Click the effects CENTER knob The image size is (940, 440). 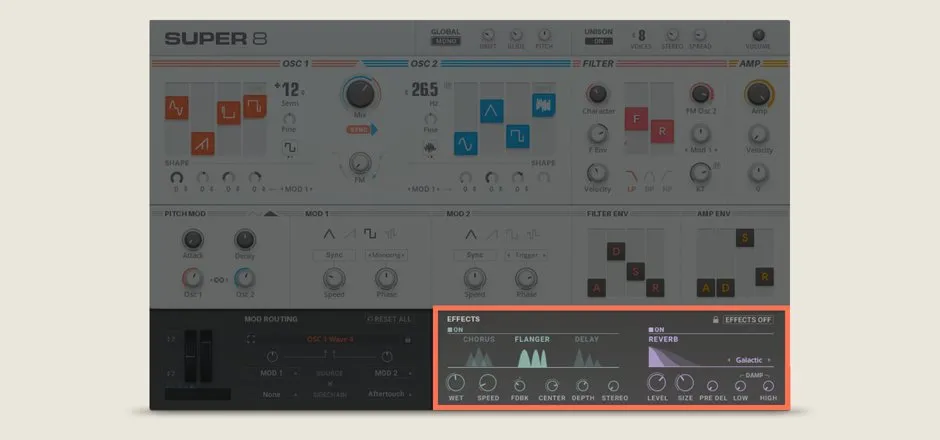(x=552, y=386)
